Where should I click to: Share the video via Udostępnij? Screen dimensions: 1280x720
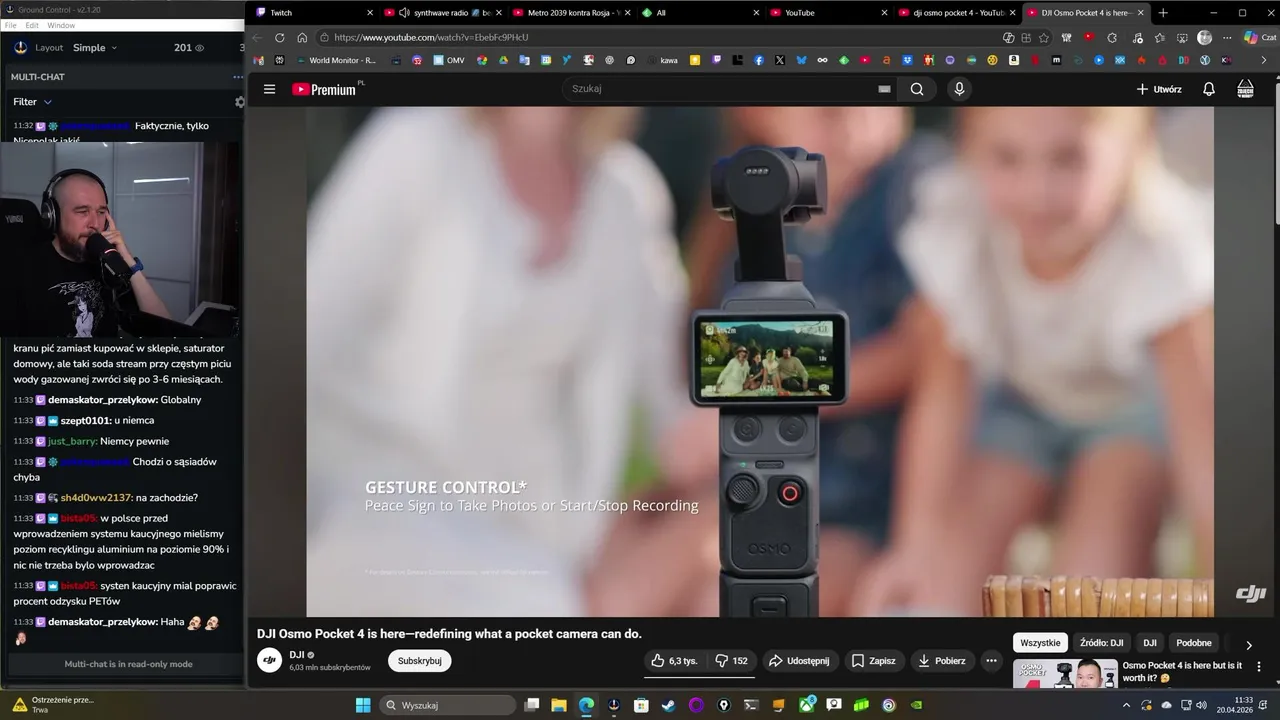[798, 661]
